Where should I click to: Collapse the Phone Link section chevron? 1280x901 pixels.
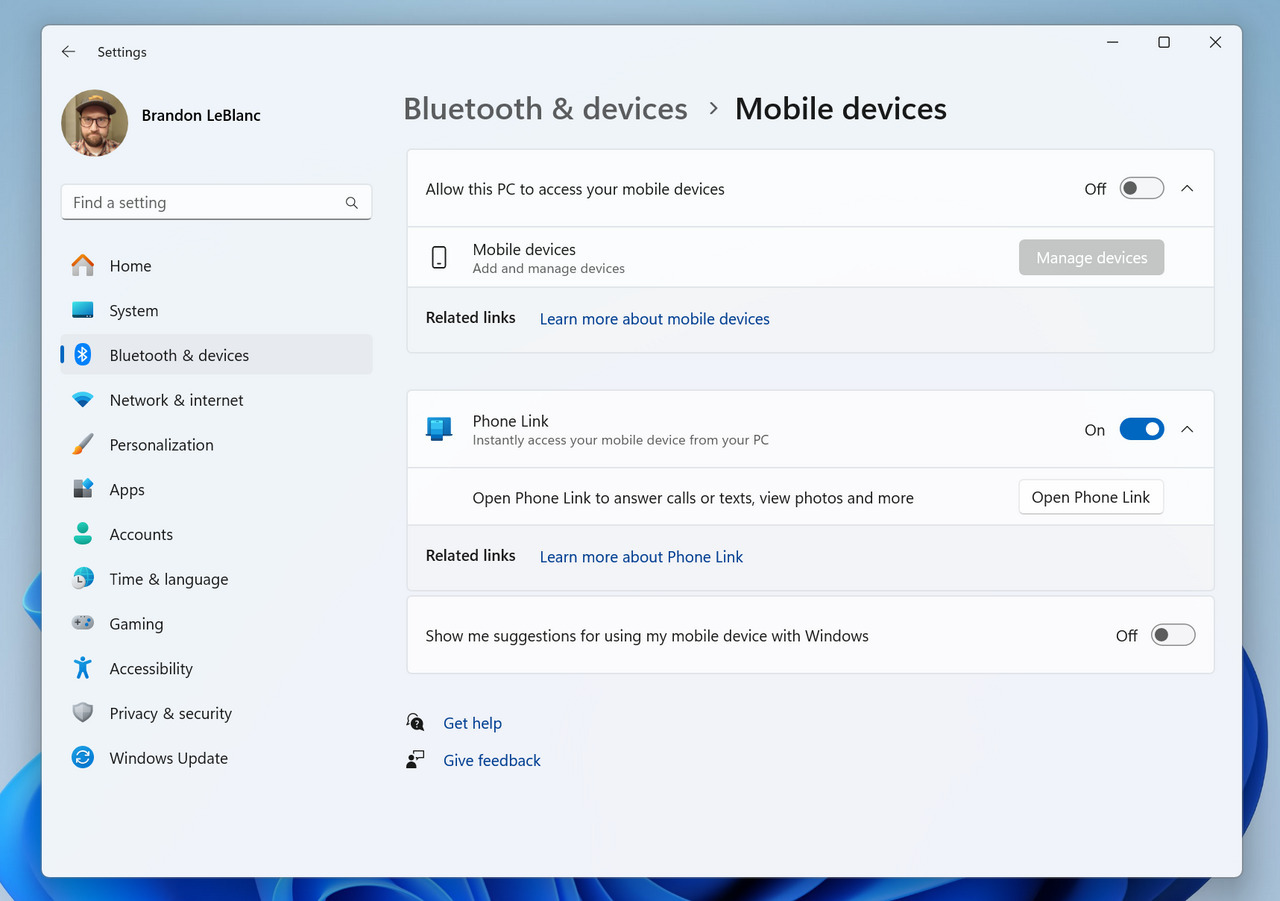[1187, 429]
